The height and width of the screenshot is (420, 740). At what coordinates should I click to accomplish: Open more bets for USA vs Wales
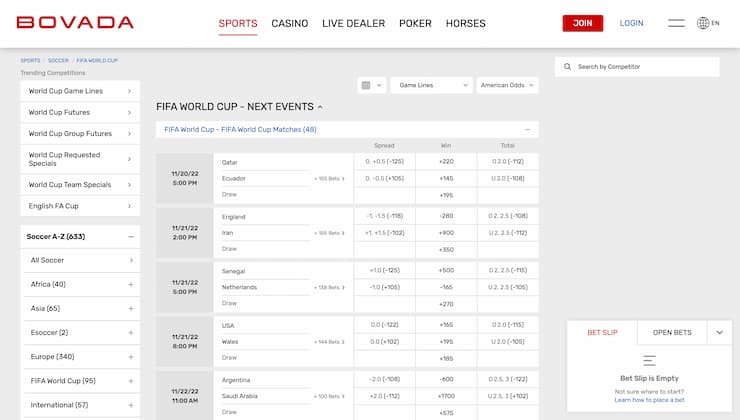point(329,342)
